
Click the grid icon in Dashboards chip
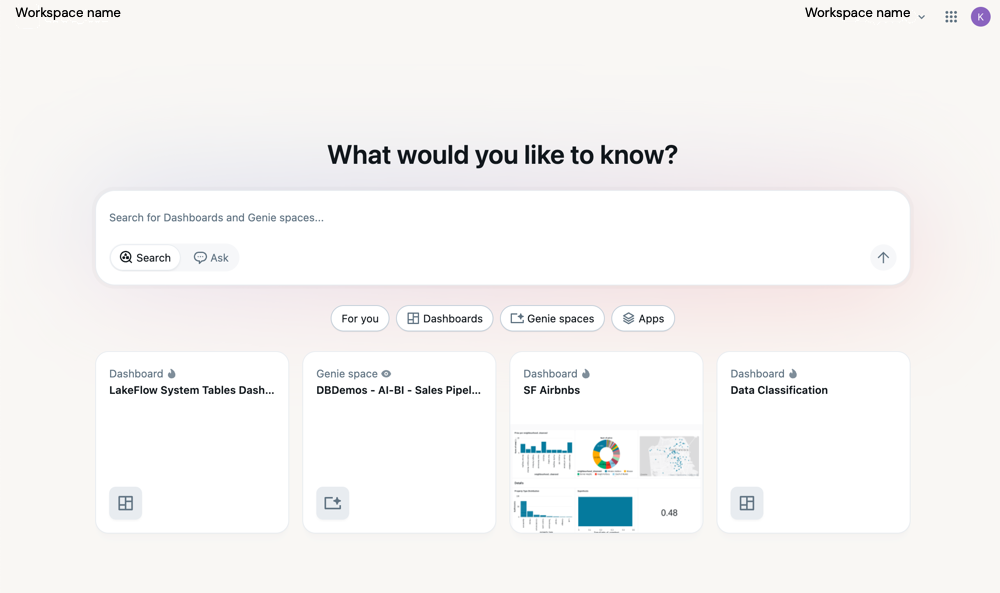[413, 318]
